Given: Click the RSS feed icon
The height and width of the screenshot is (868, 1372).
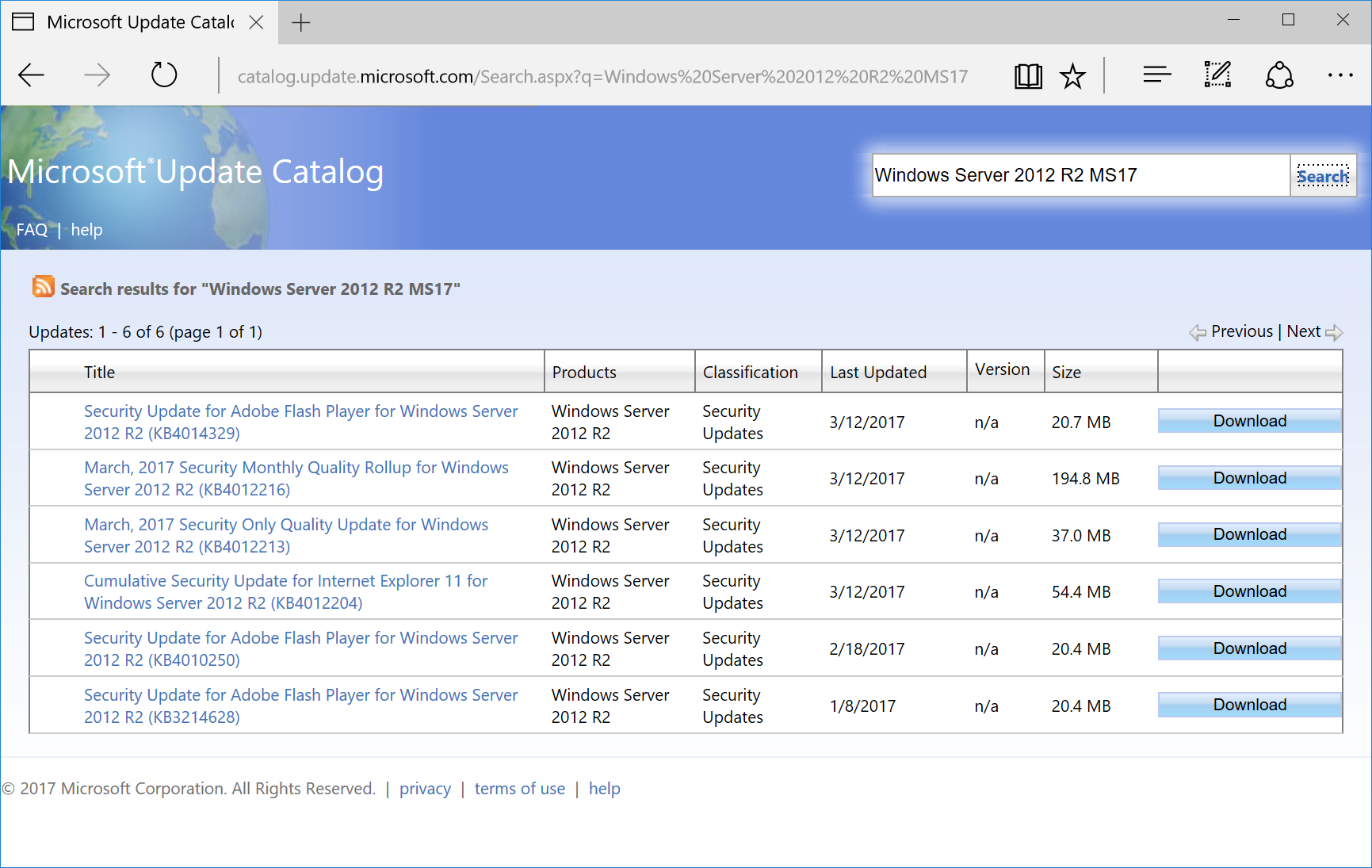Looking at the screenshot, I should coord(43,287).
